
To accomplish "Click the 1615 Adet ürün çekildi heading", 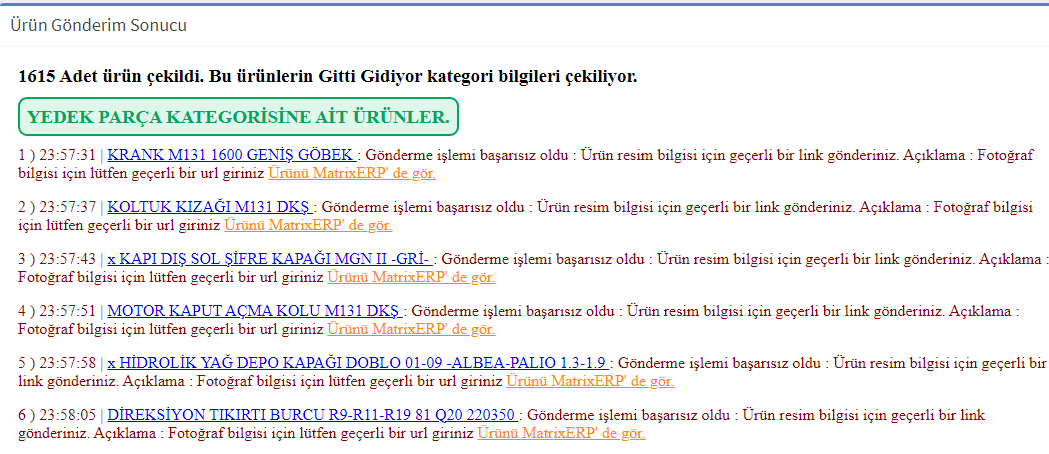I will tap(327, 76).
